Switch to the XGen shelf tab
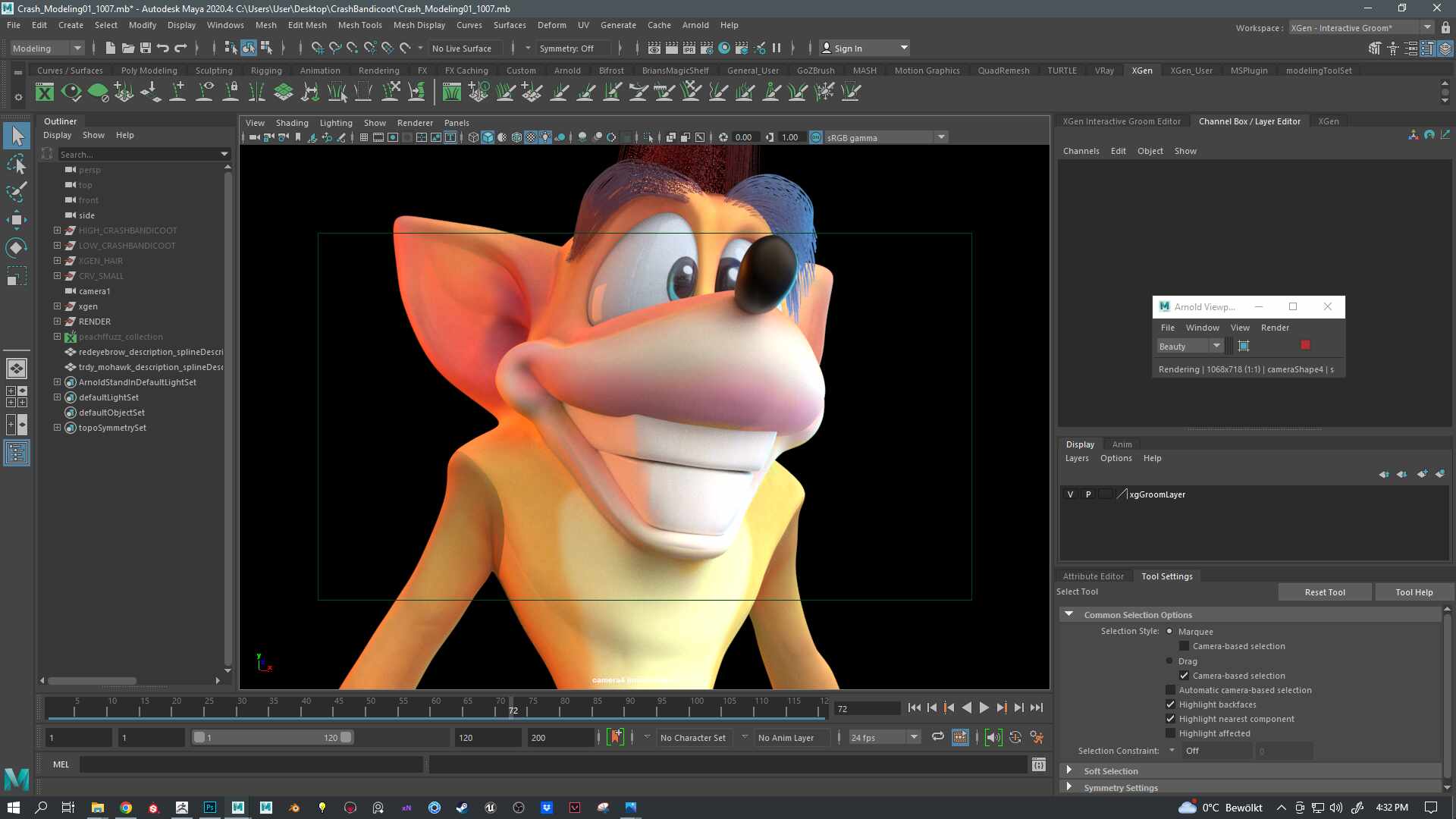 [x=1141, y=71]
